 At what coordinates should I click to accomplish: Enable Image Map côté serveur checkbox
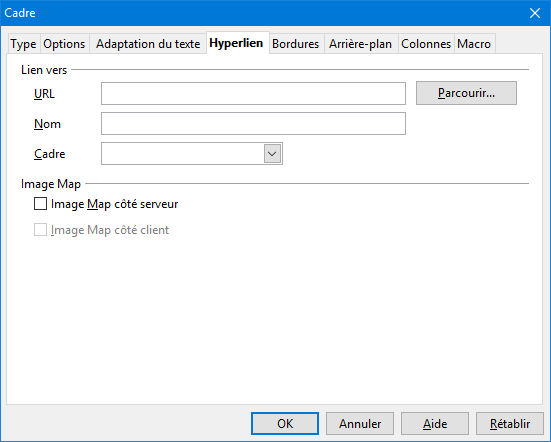tap(40, 204)
